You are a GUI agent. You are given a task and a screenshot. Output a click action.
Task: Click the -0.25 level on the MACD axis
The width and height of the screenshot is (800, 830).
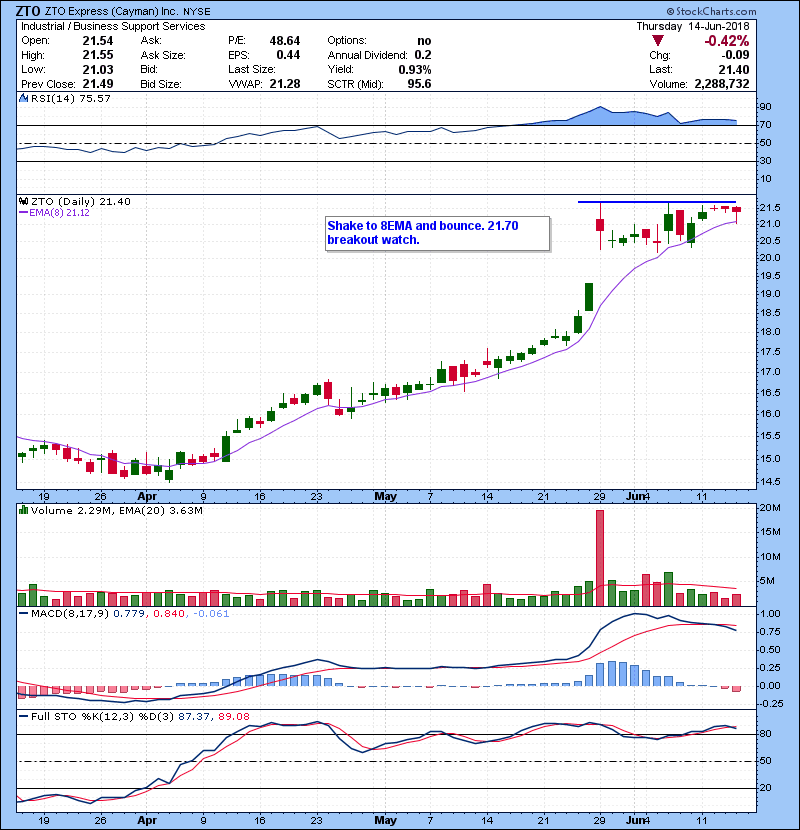click(770, 703)
